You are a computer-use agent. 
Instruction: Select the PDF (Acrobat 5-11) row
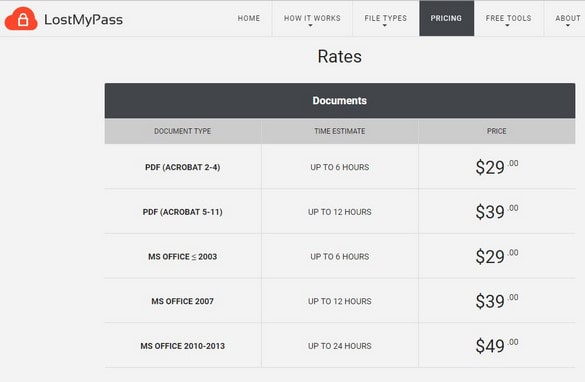coord(340,212)
